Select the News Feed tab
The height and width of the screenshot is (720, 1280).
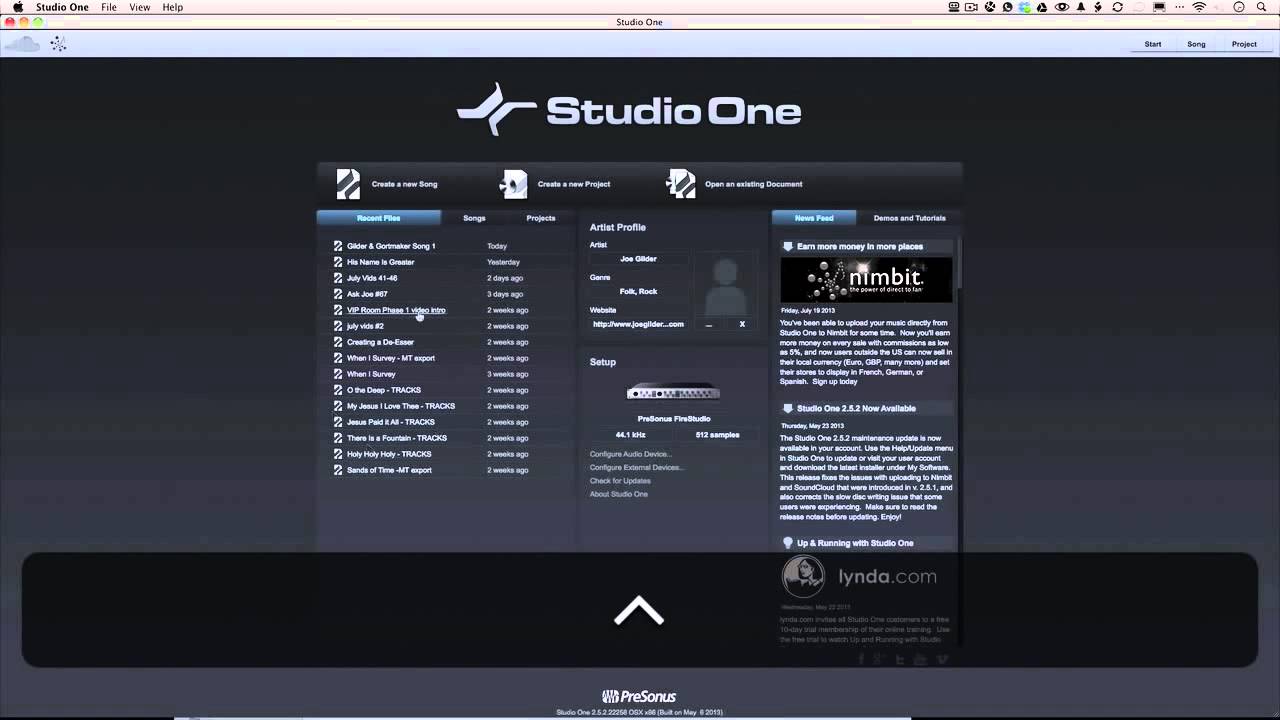click(x=814, y=218)
